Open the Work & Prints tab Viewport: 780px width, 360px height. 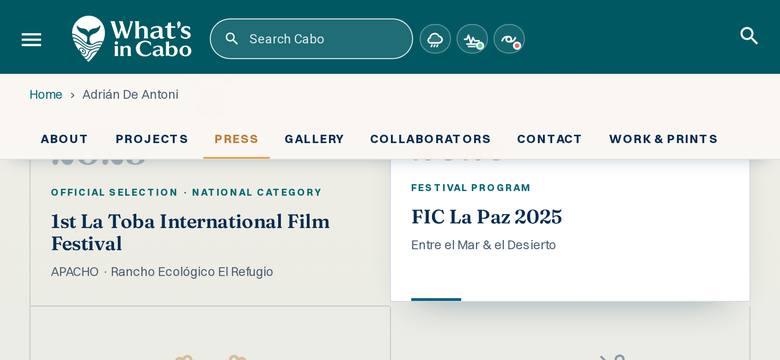coord(663,139)
